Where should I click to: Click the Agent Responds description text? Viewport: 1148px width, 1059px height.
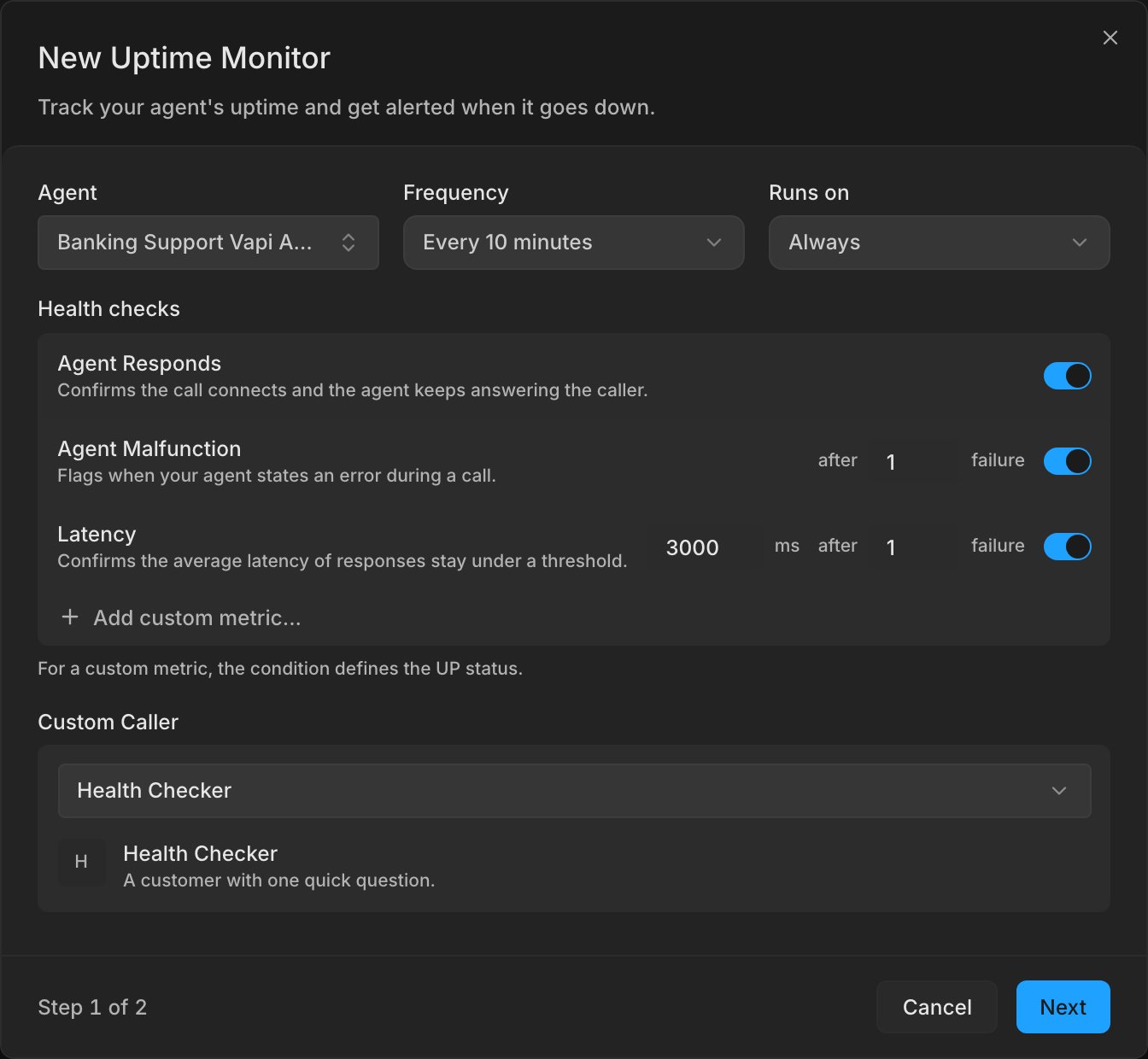point(353,390)
